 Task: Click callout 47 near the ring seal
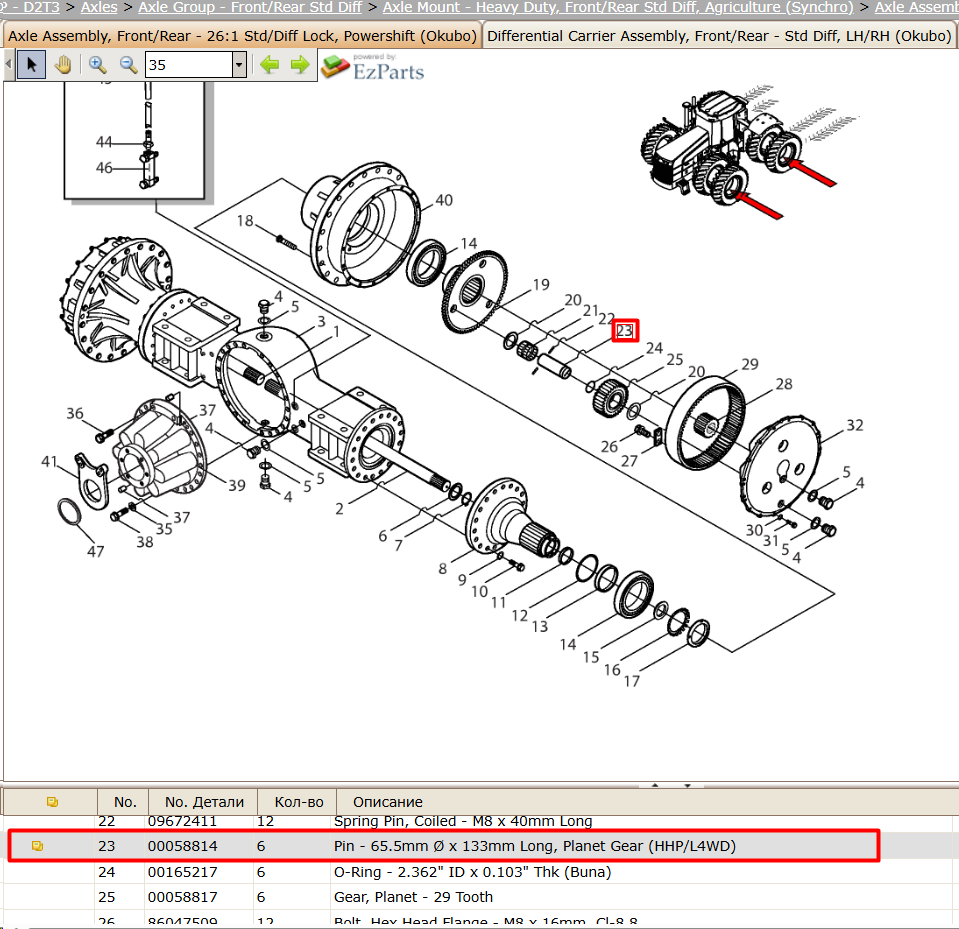pos(95,552)
